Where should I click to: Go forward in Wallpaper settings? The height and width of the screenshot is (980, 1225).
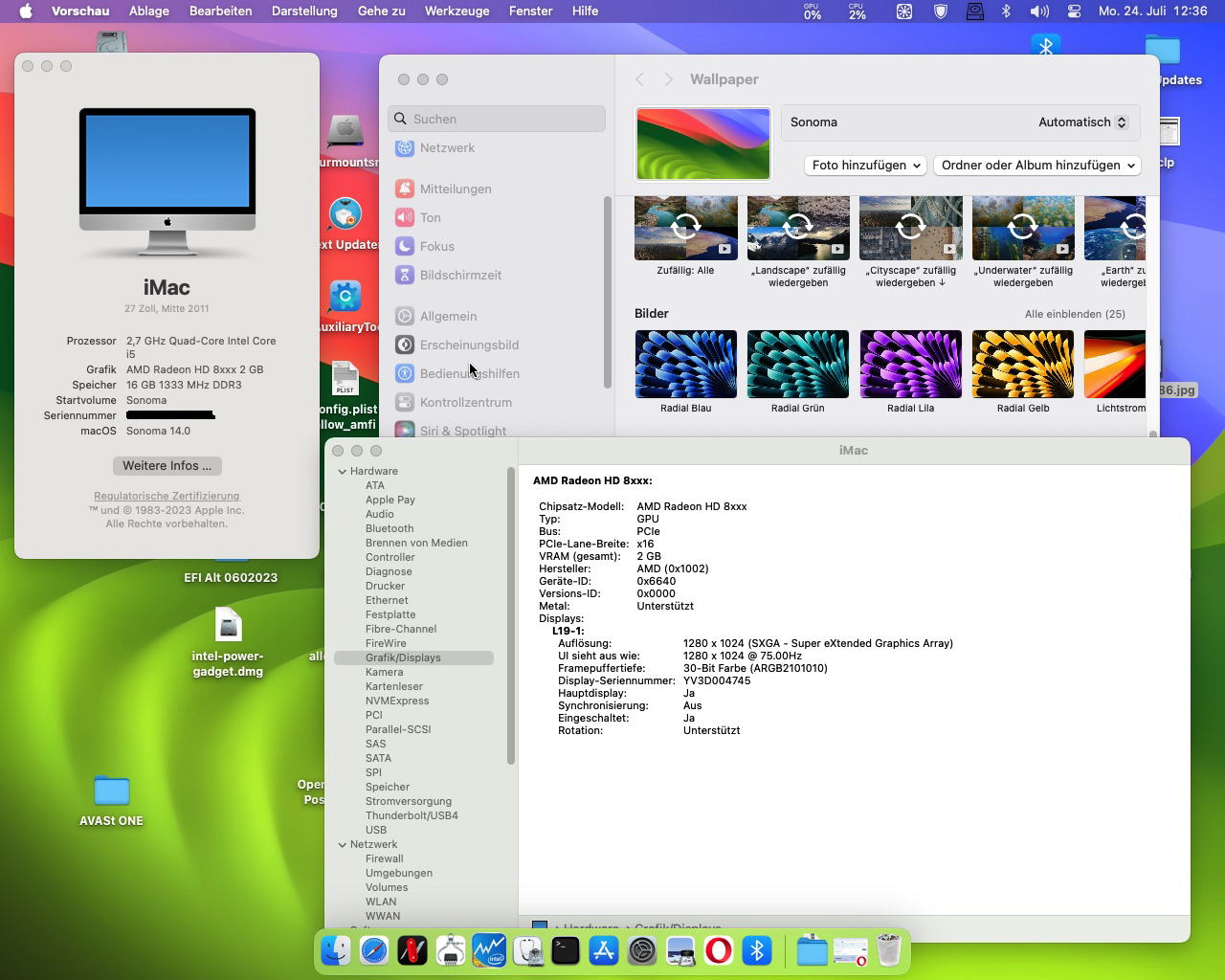point(669,79)
